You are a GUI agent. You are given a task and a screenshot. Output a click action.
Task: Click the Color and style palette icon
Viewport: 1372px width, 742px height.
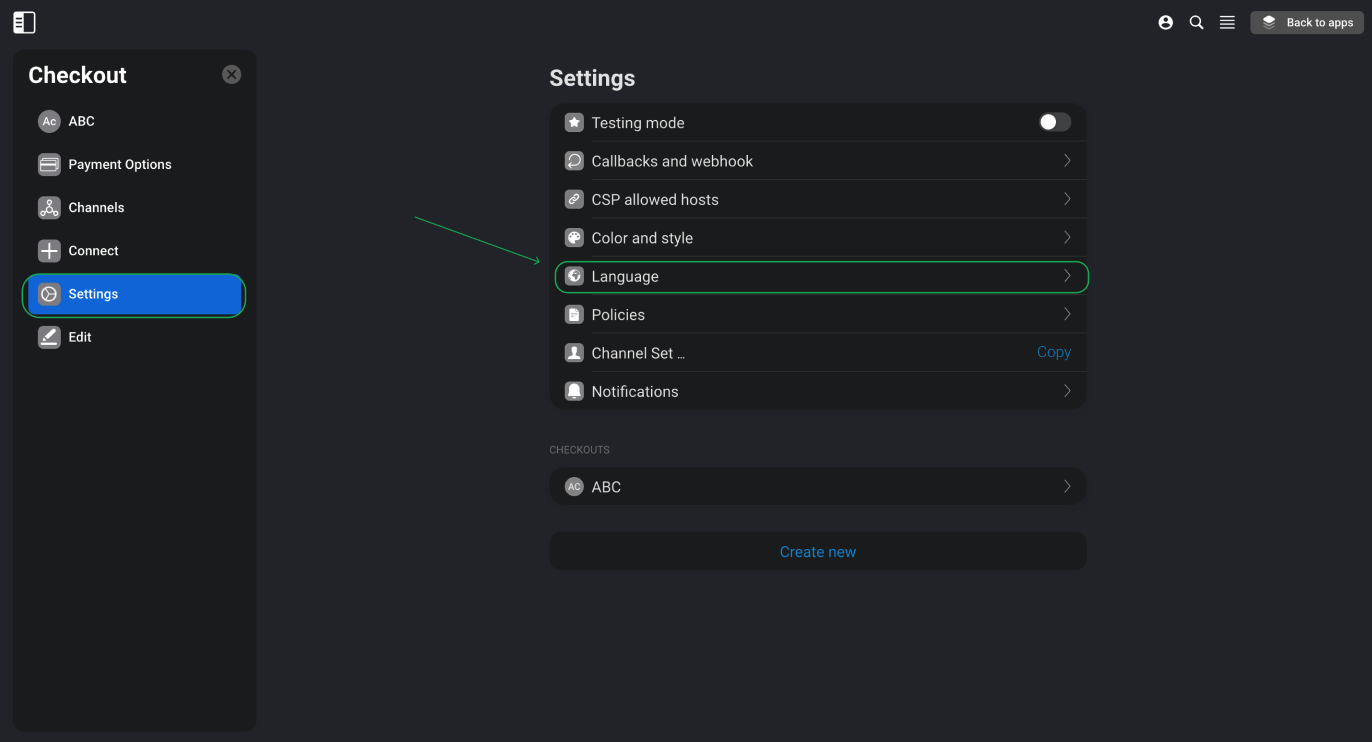click(x=574, y=237)
